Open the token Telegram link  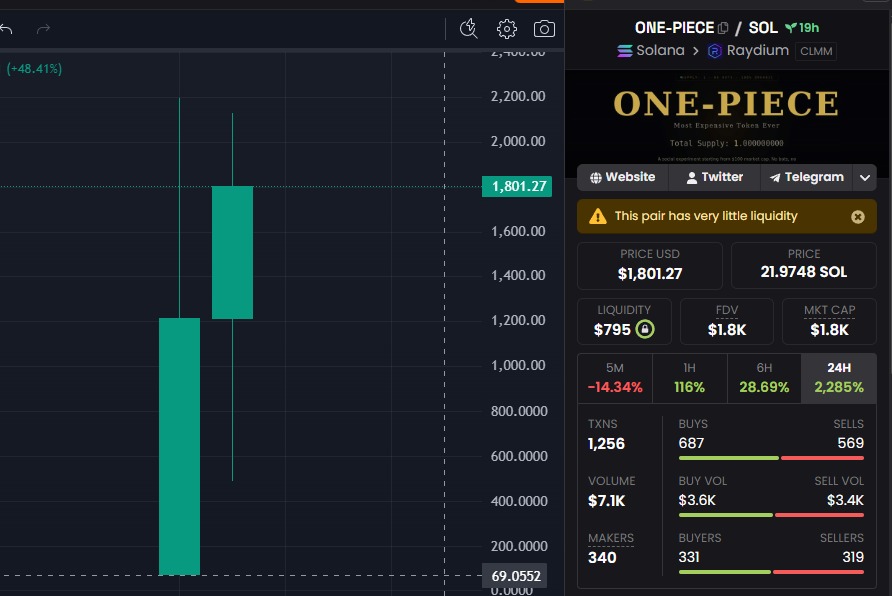click(806, 177)
